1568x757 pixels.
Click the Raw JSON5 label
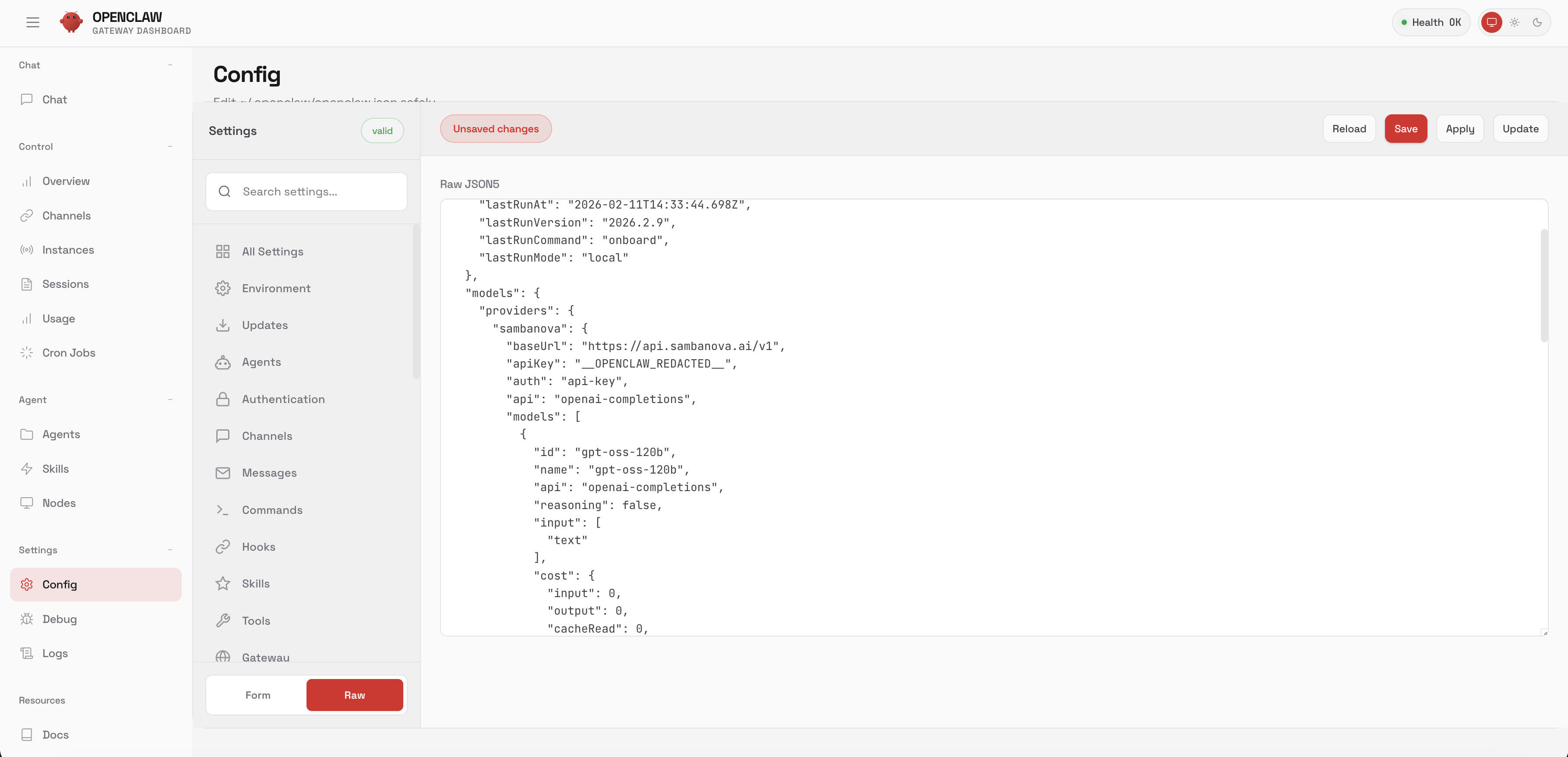[469, 184]
